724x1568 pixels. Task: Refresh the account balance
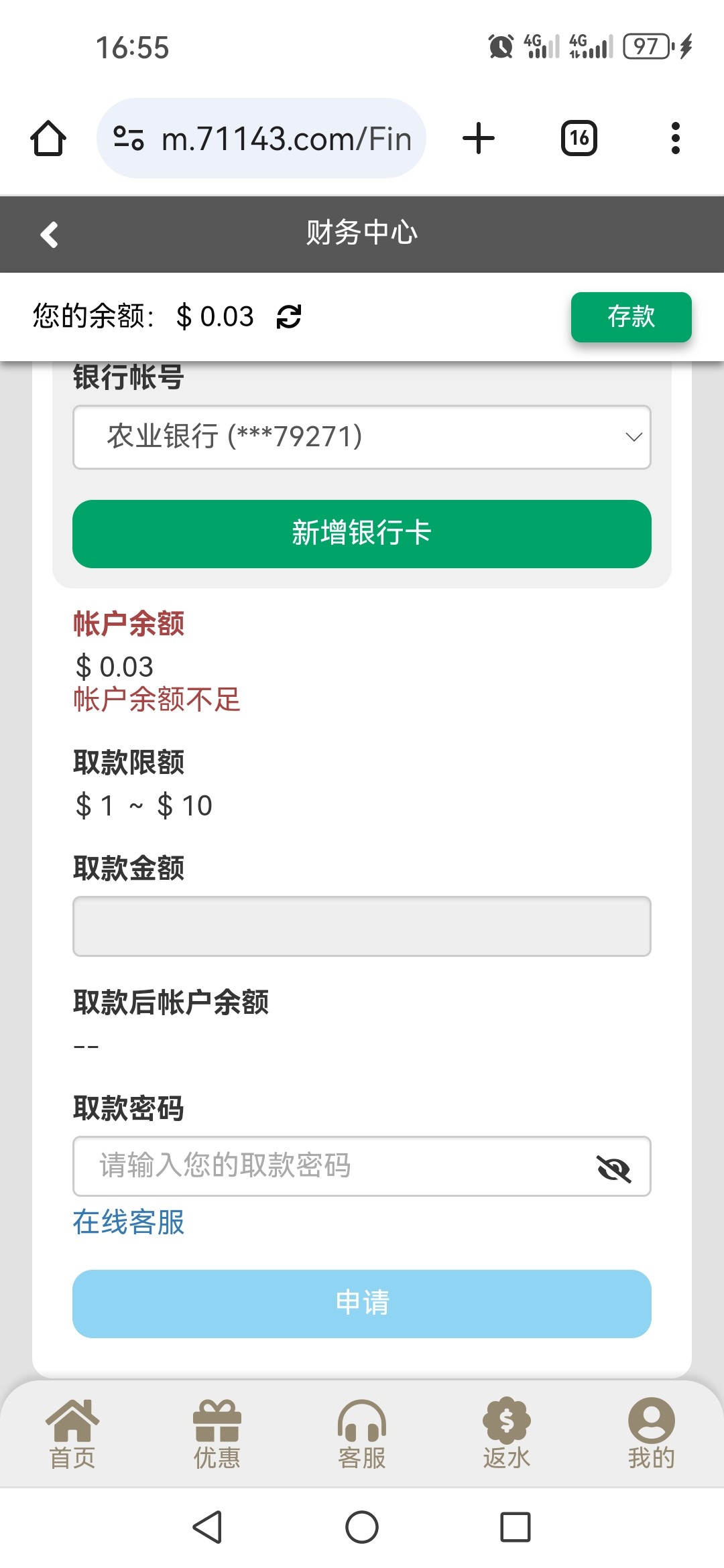pos(289,316)
